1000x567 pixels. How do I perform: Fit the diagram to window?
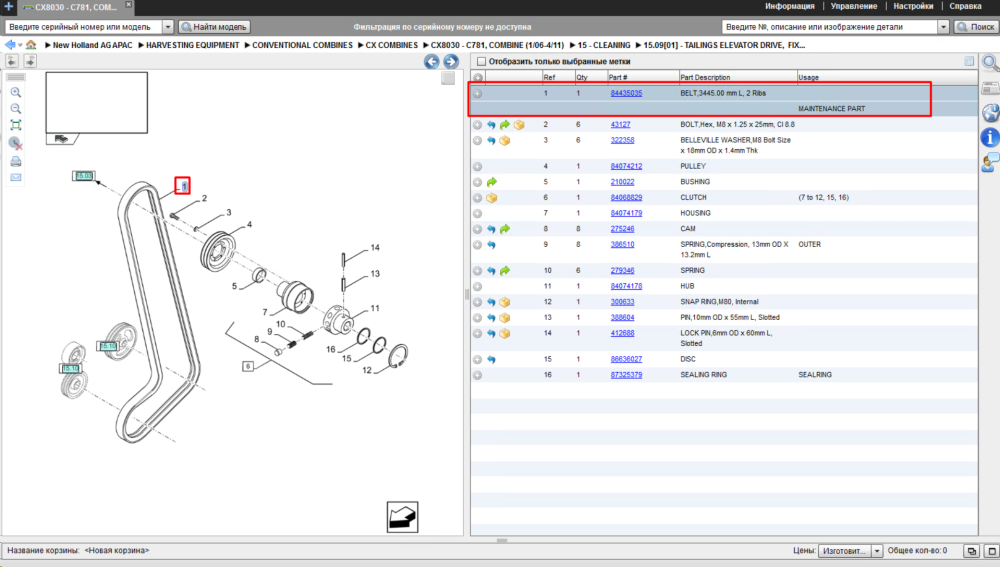tap(16, 125)
